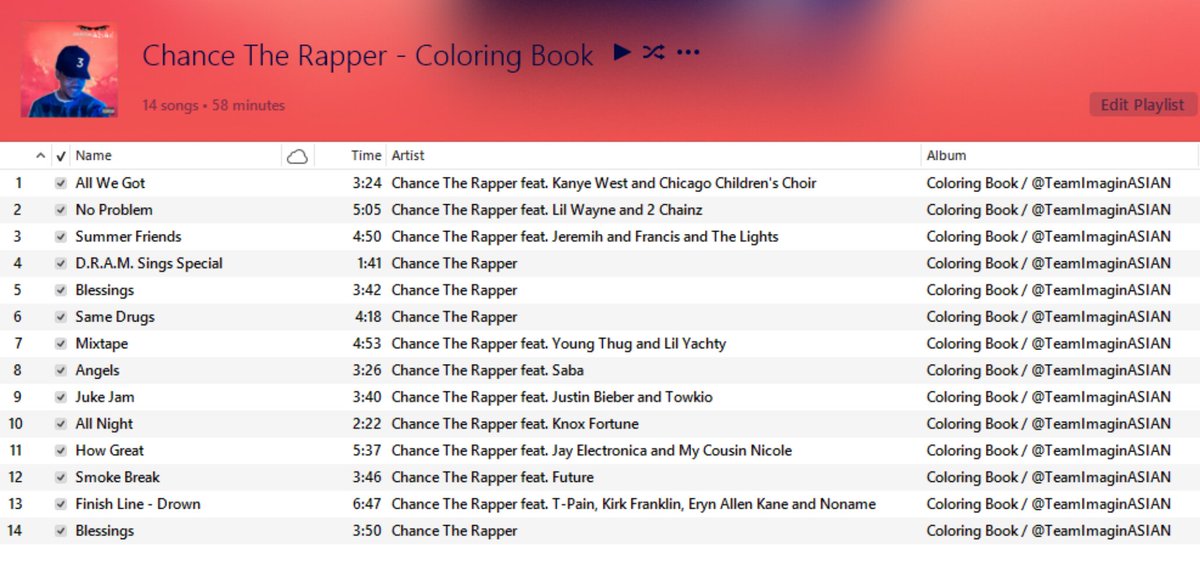Click track number 11
The width and height of the screenshot is (1200, 570).
click(15, 451)
